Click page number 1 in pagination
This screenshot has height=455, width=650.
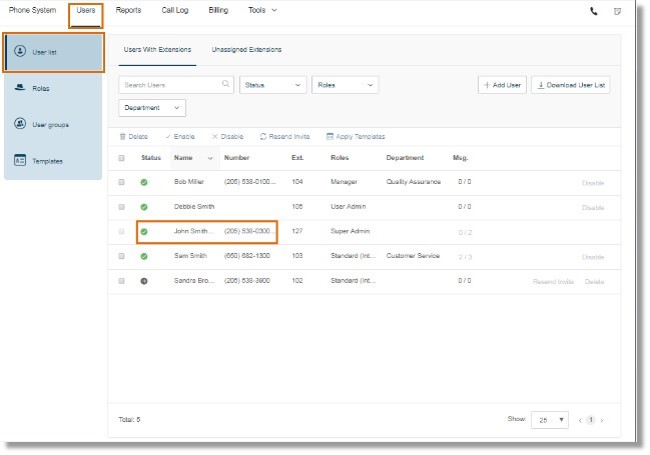[591, 420]
